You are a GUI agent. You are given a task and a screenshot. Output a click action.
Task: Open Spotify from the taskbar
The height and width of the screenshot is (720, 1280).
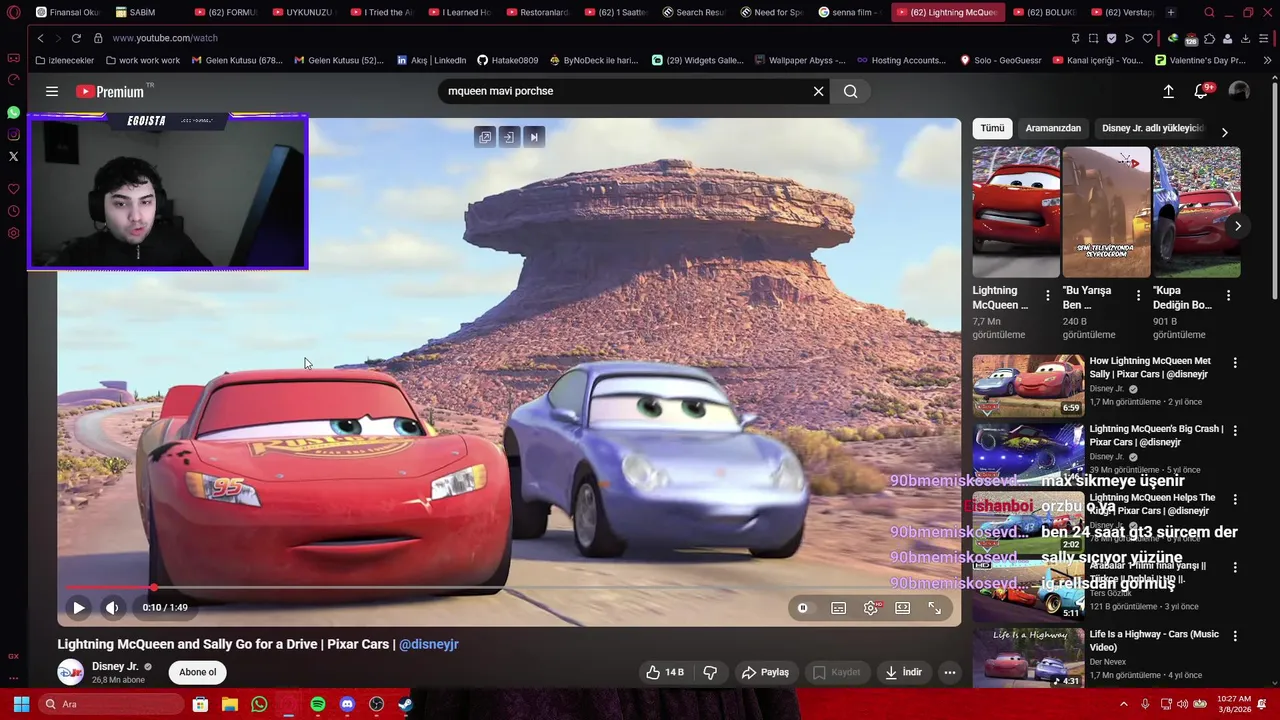[318, 704]
